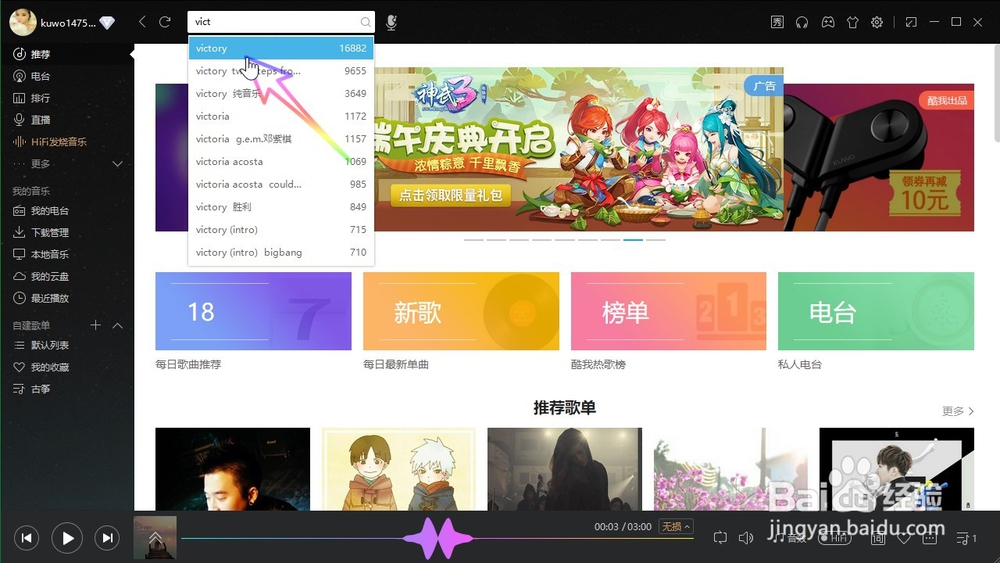Start playback with play button

click(67, 538)
